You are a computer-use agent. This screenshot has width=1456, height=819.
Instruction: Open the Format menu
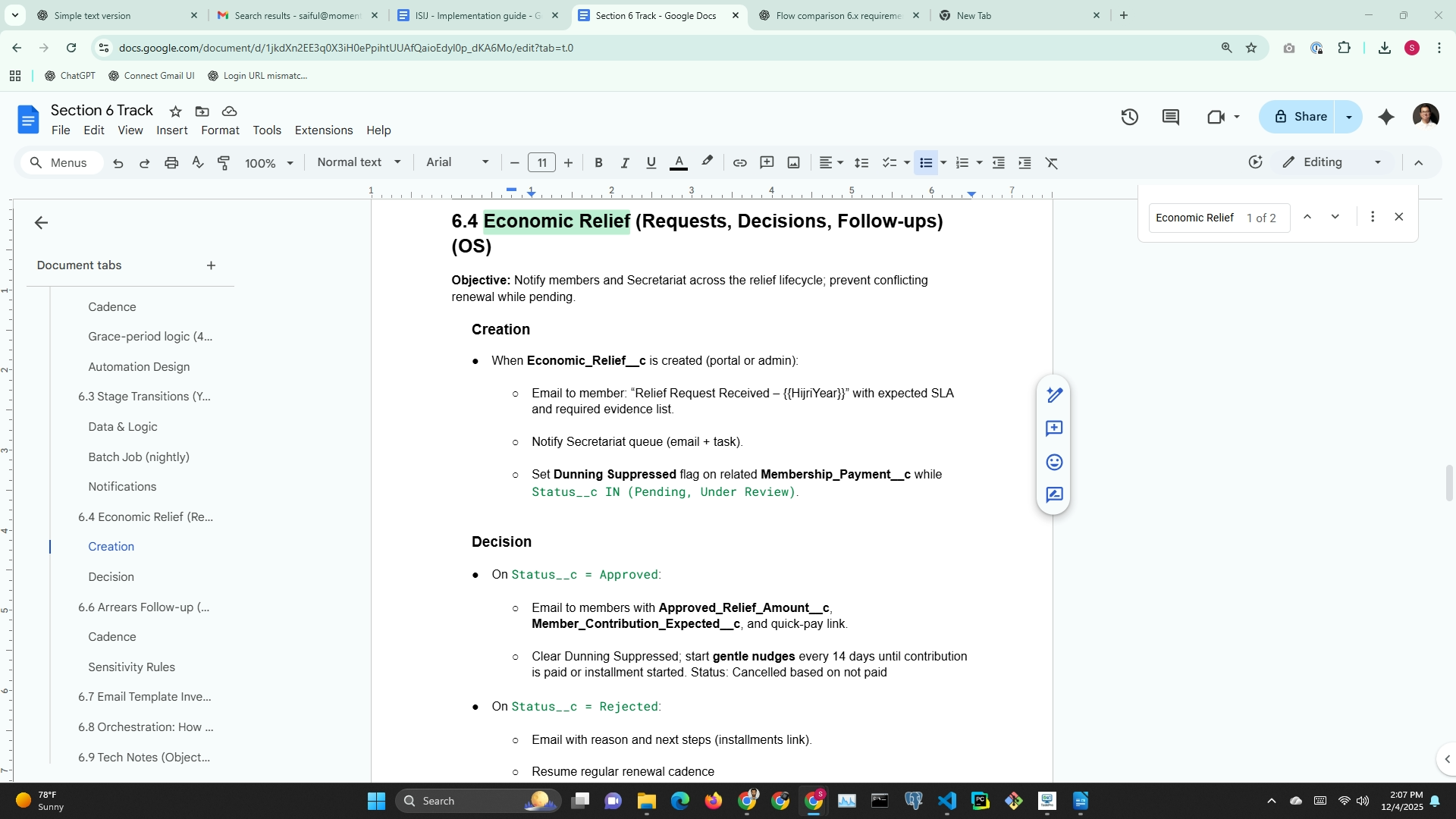220,130
